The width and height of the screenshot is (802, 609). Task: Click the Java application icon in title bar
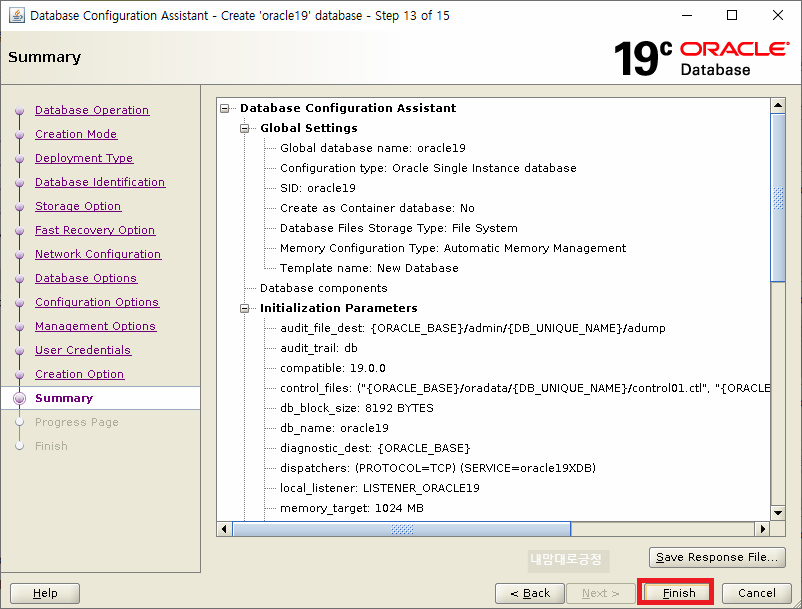16,15
